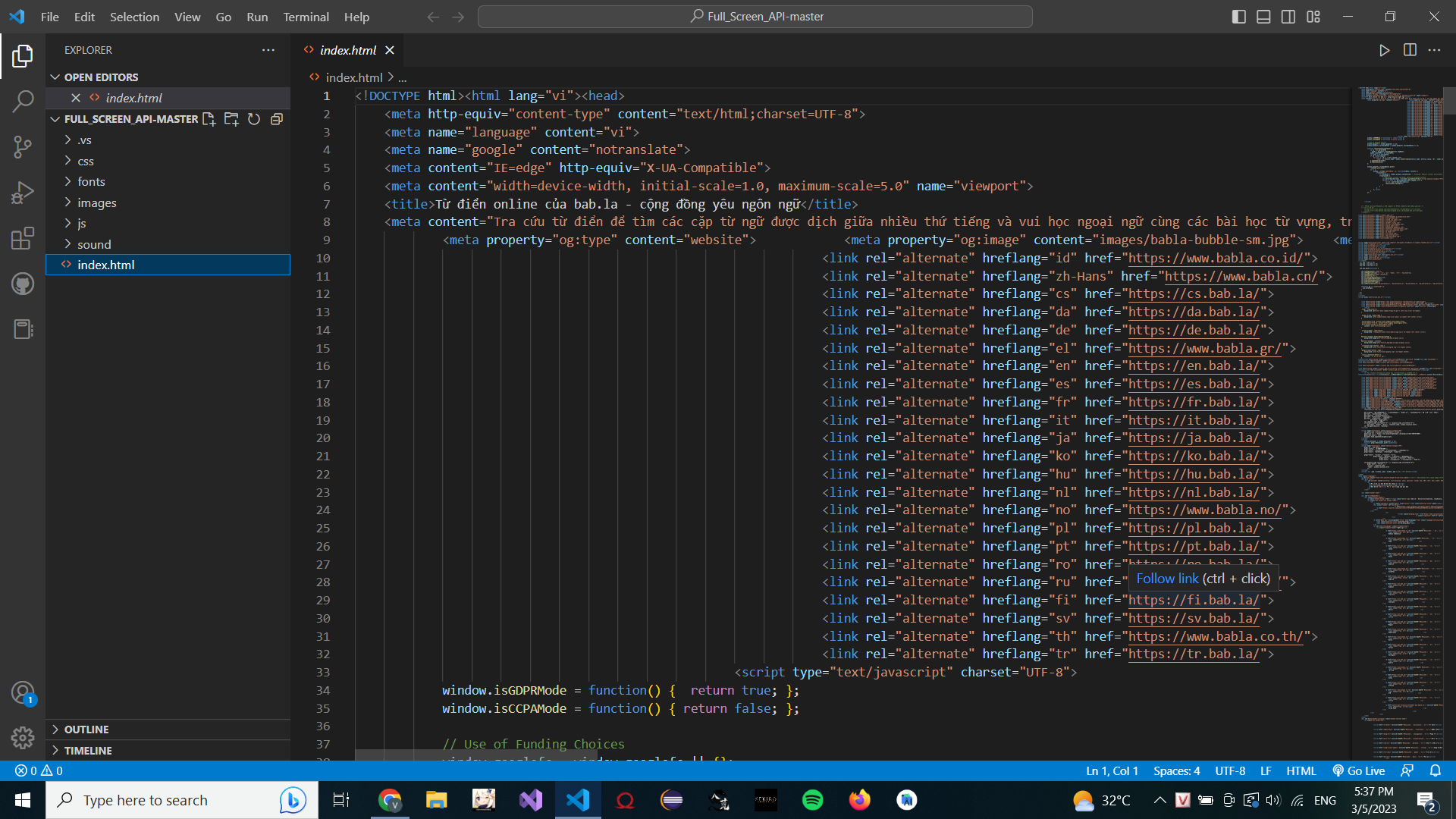
Task: Open Search view in the activity bar
Action: [23, 101]
